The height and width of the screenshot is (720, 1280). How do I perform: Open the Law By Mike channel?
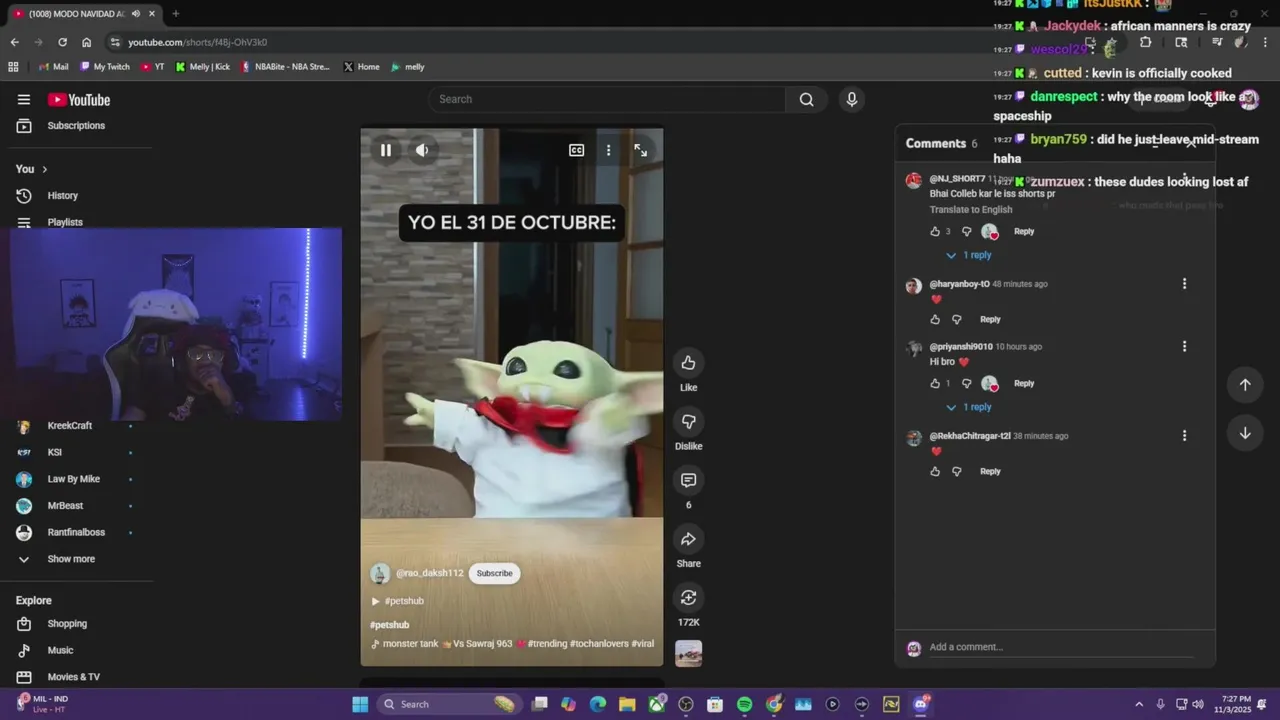[76, 479]
